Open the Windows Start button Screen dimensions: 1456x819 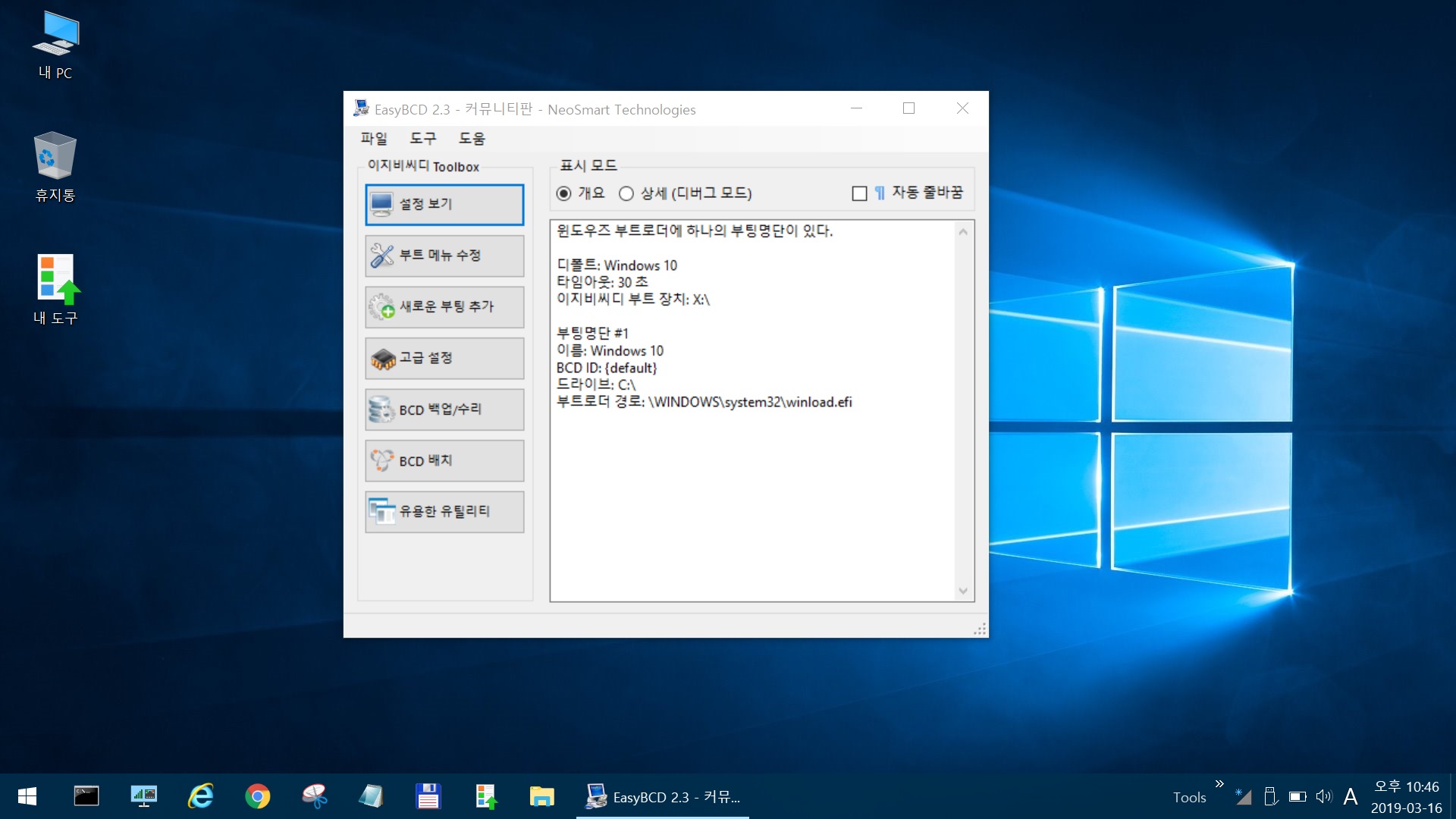click(27, 796)
